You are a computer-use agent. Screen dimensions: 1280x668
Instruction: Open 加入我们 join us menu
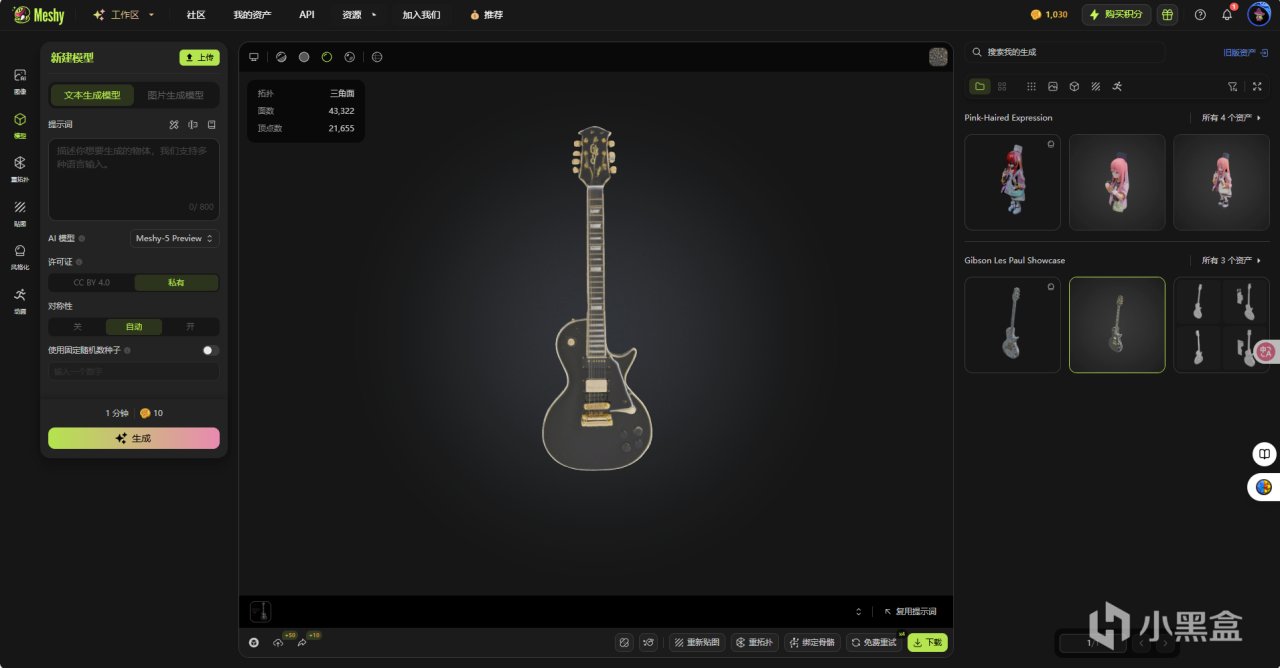click(421, 15)
